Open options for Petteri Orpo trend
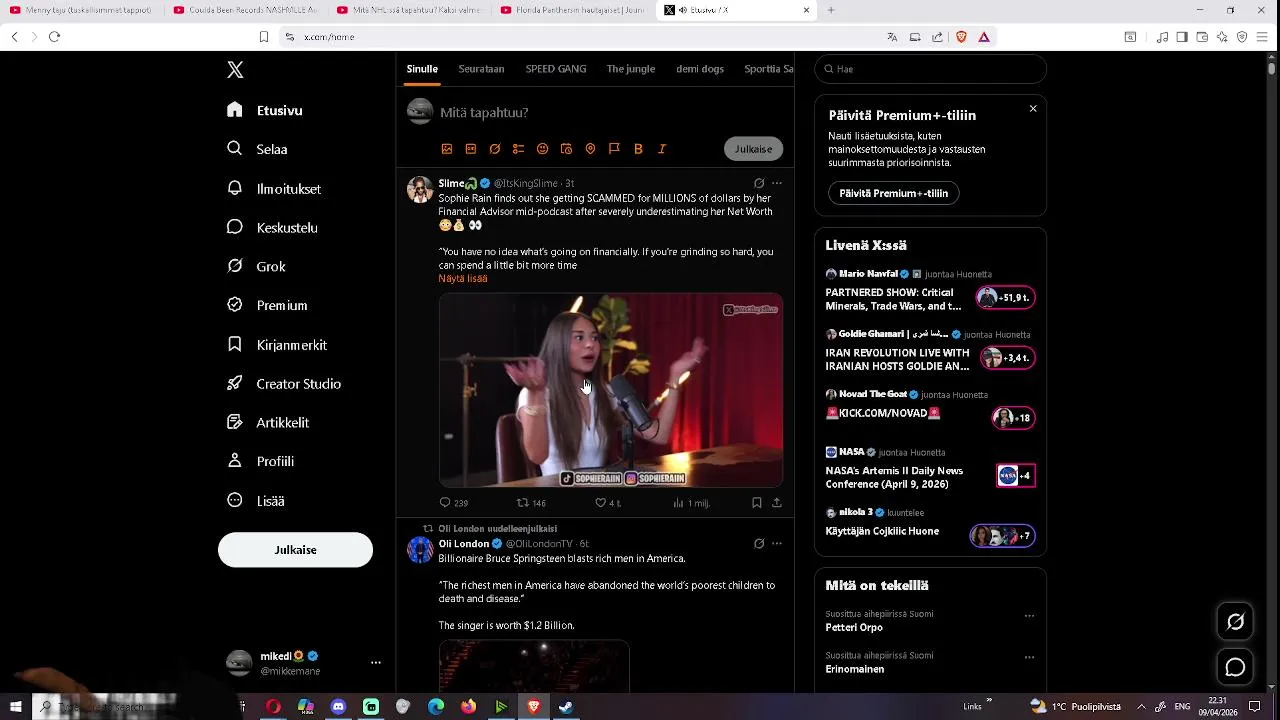Image resolution: width=1280 pixels, height=720 pixels. click(1029, 616)
